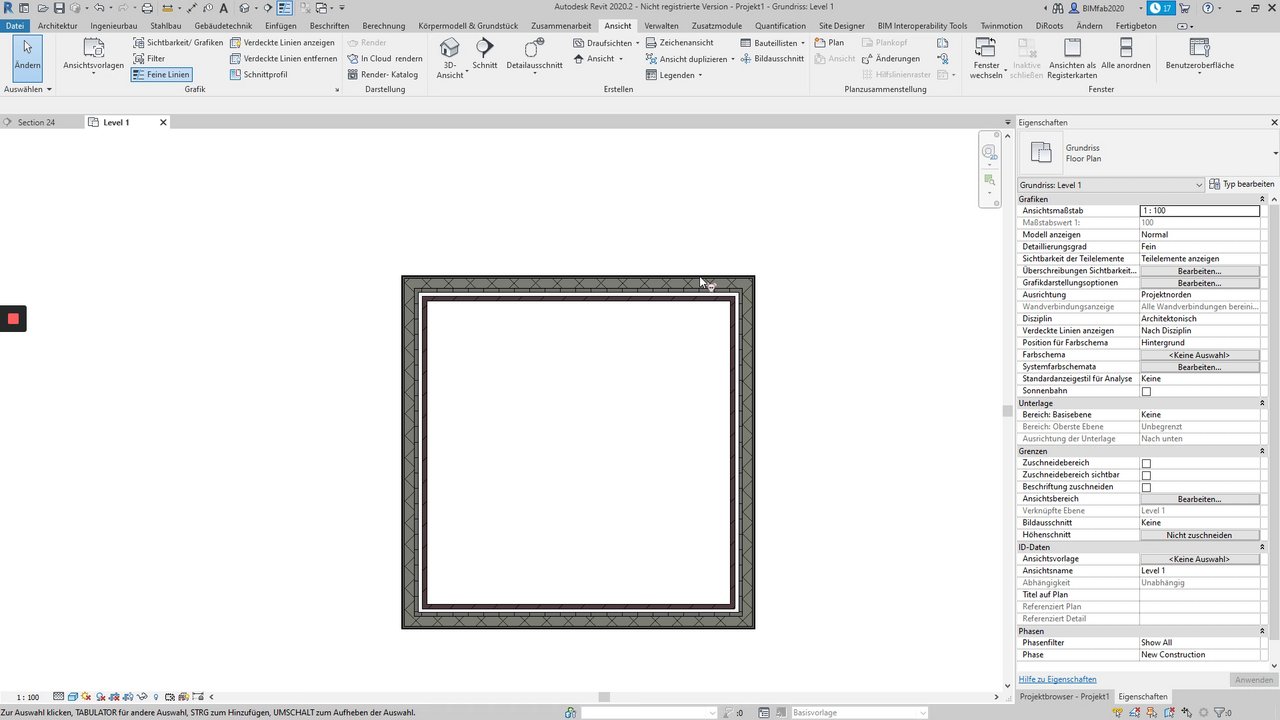Expand the Ansicht duplizieren dropdown

tap(690, 59)
